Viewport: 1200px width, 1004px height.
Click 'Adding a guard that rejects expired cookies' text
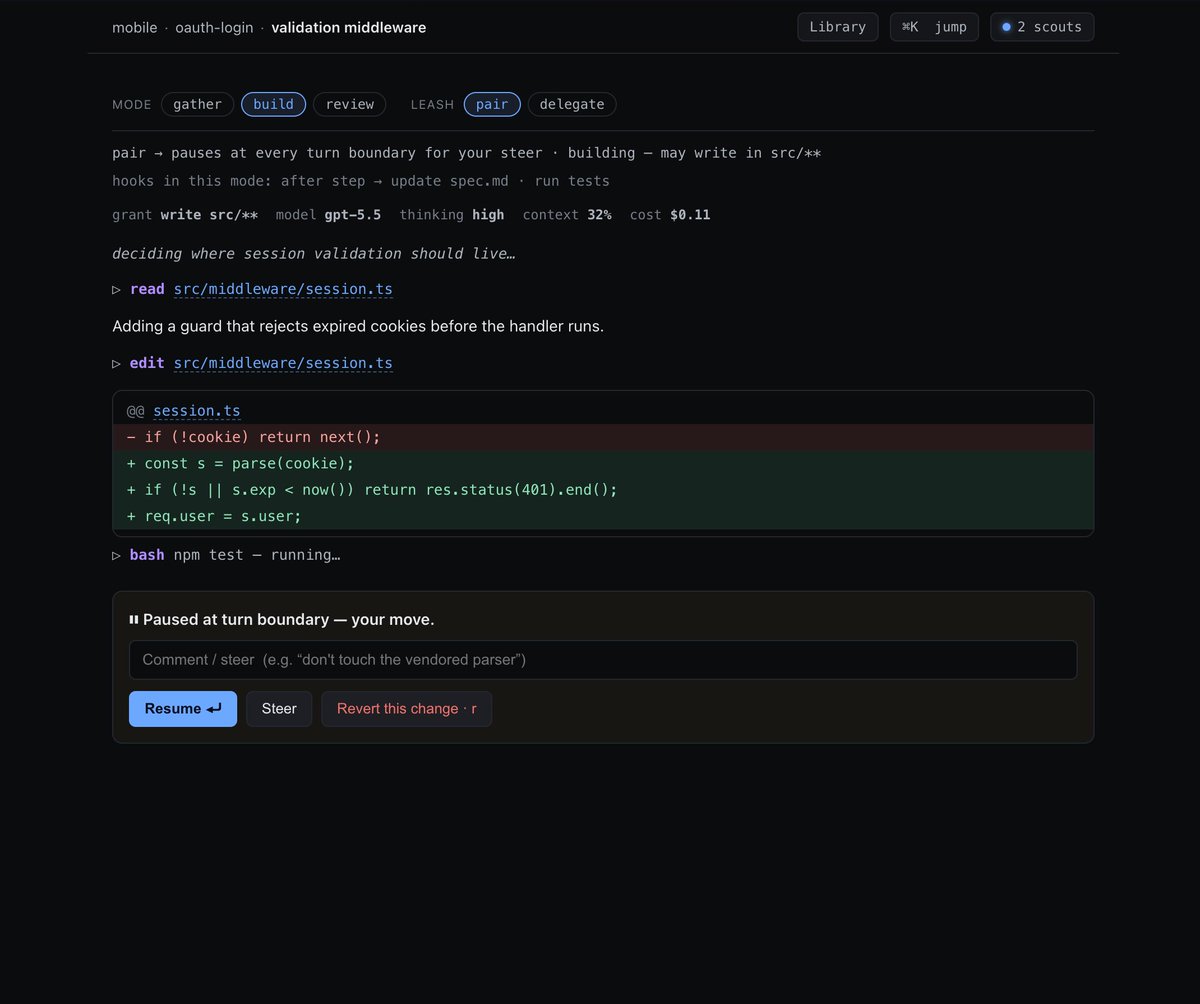(x=358, y=326)
